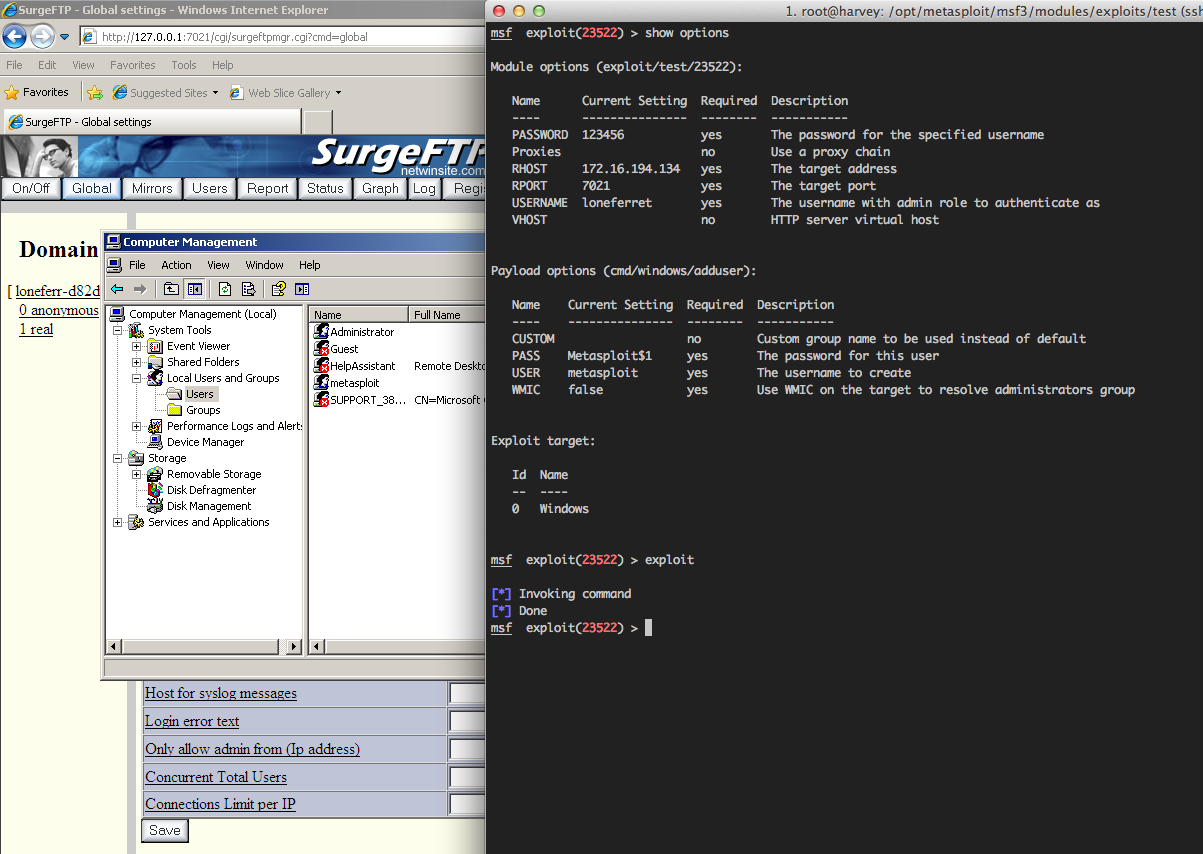
Task: Open the File menu in Computer Management
Action: 137,265
